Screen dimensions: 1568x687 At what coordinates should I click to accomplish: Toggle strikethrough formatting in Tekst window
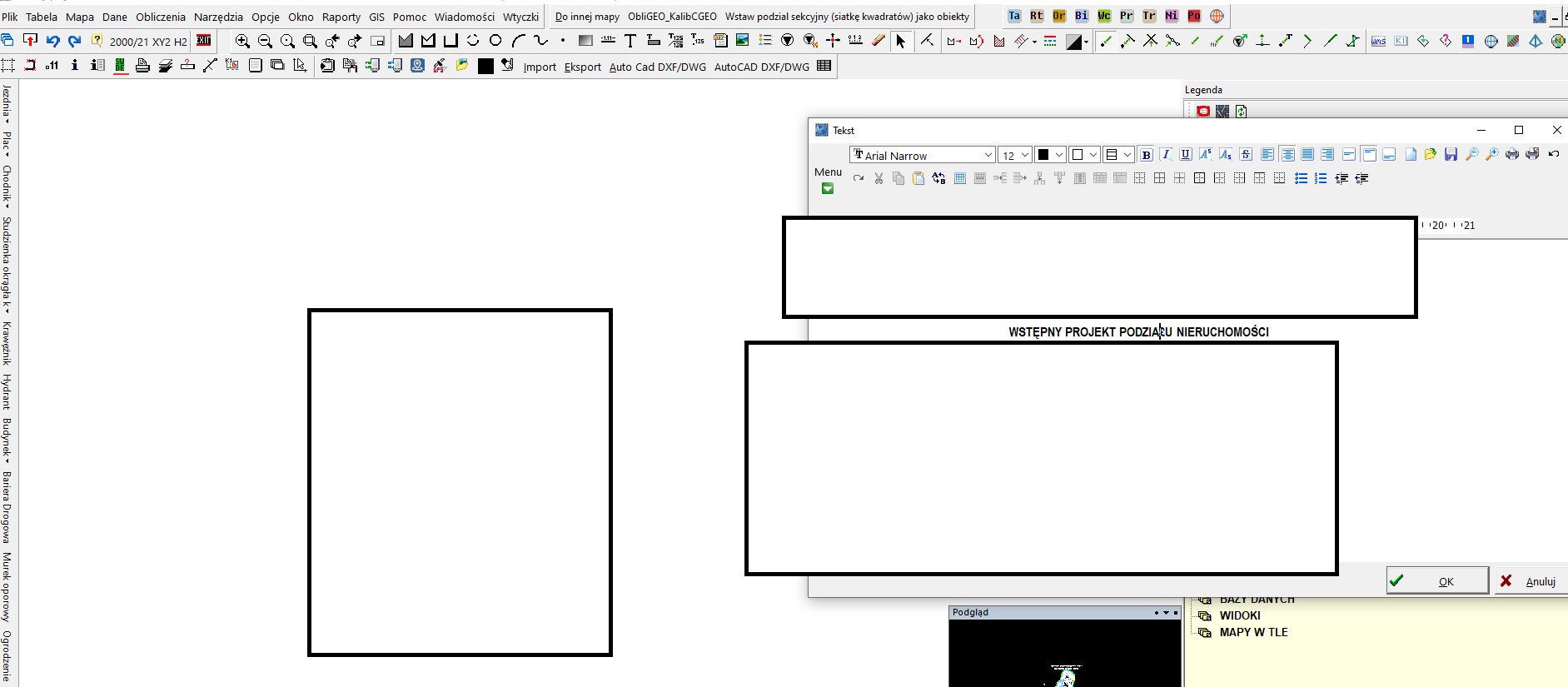pos(1246,155)
